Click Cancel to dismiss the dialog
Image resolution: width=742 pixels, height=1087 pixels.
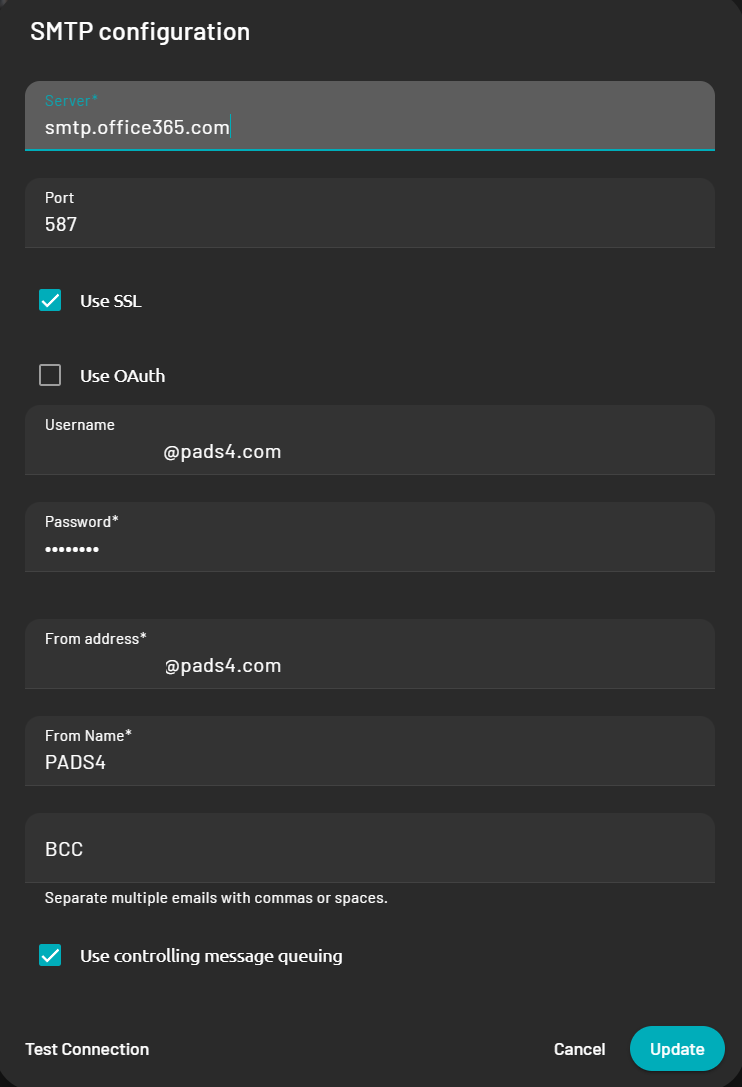579,1049
